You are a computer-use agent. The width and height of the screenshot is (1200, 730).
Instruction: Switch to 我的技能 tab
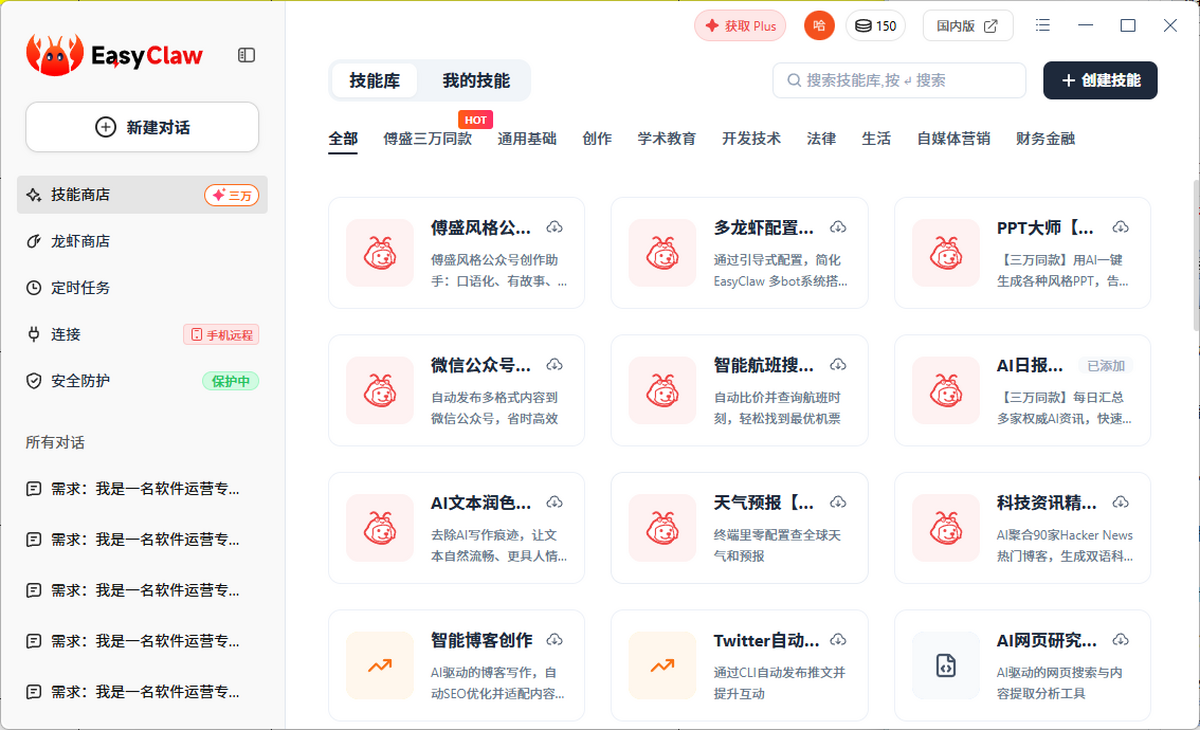476,81
